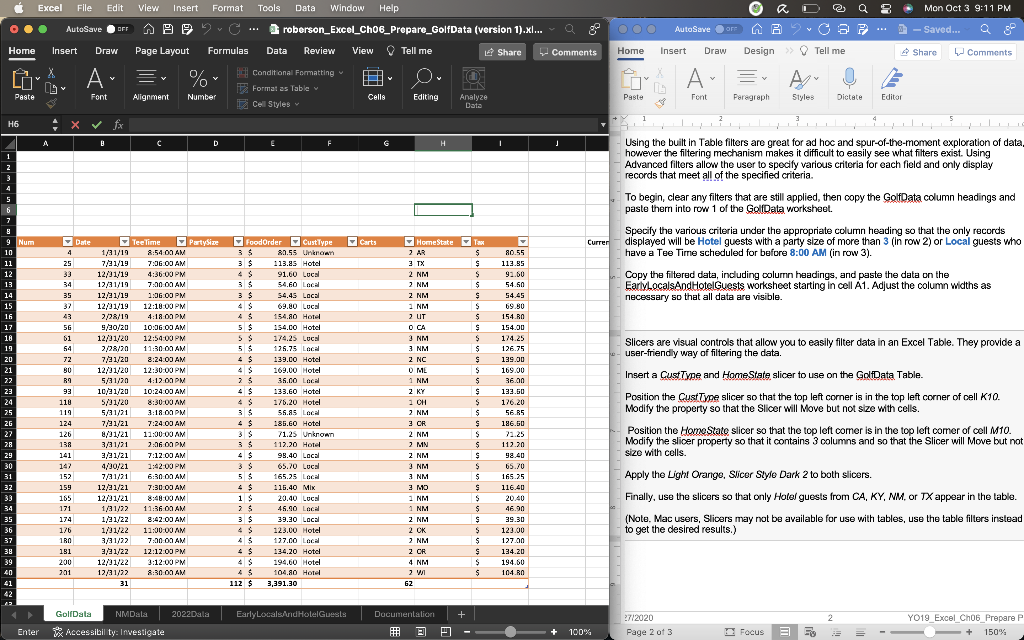Open the PartySize column filter dropdown
Image resolution: width=1024 pixels, height=640 pixels.
pos(238,242)
